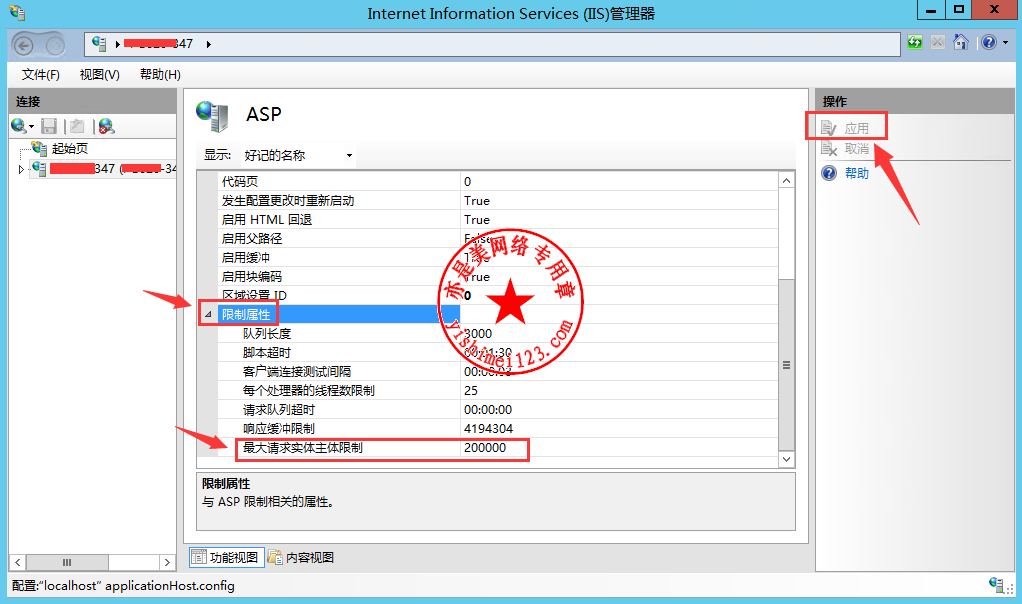The width and height of the screenshot is (1022, 604).
Task: Select the 队列长度 property row
Action: click(498, 334)
